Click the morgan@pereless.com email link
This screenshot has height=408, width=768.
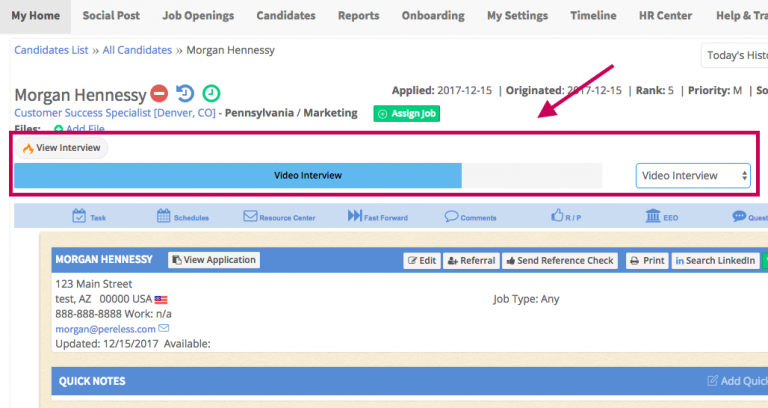(105, 329)
